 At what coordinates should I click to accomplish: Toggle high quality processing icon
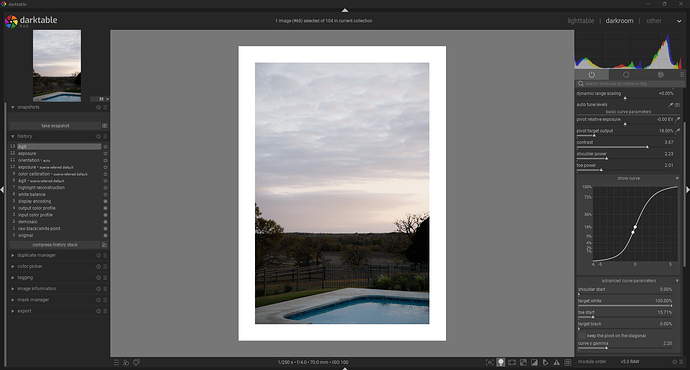512,363
